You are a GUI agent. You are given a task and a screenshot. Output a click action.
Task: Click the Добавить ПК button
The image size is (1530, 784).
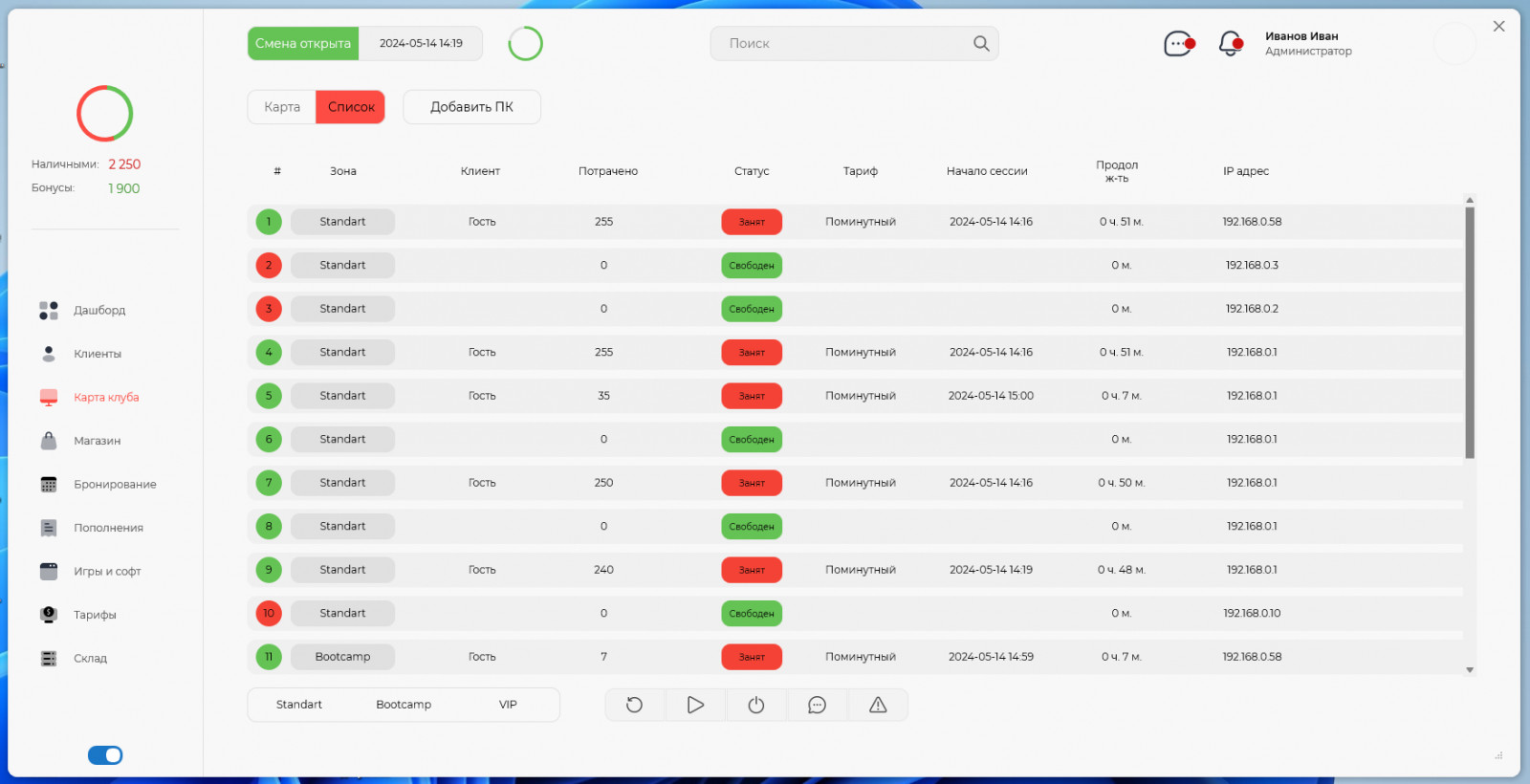click(x=471, y=107)
